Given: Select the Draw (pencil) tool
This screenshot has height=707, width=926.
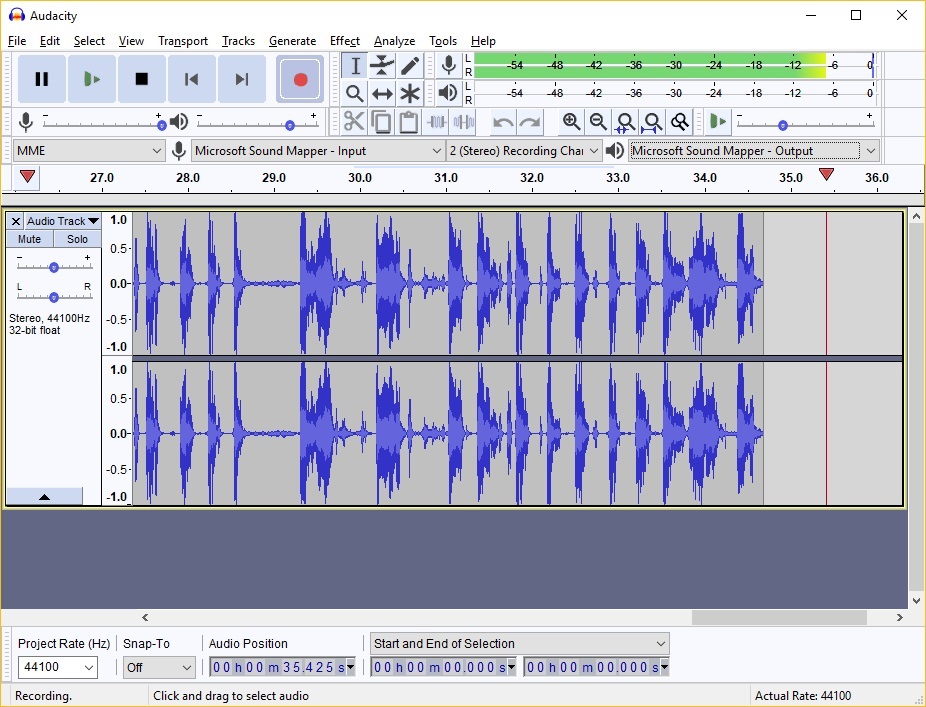Looking at the screenshot, I should click(410, 66).
